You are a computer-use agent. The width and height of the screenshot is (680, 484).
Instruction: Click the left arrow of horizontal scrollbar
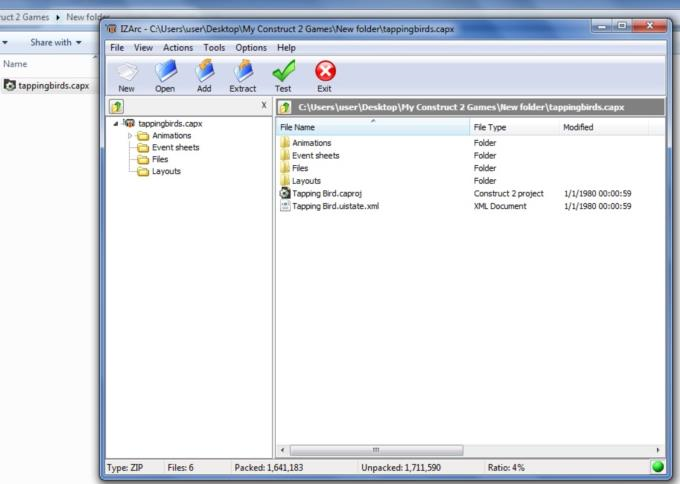tap(282, 450)
